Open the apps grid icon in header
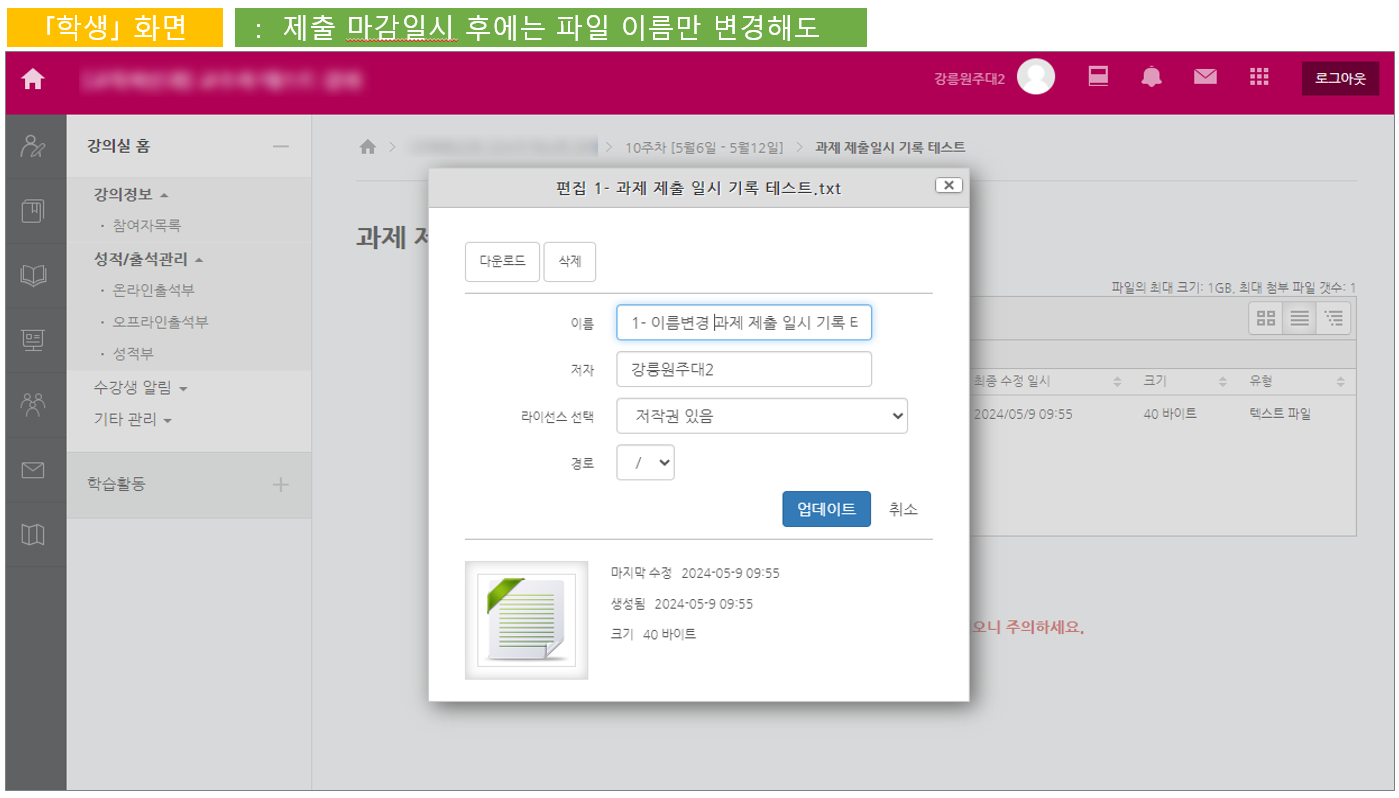The image size is (1399, 798). [1259, 78]
